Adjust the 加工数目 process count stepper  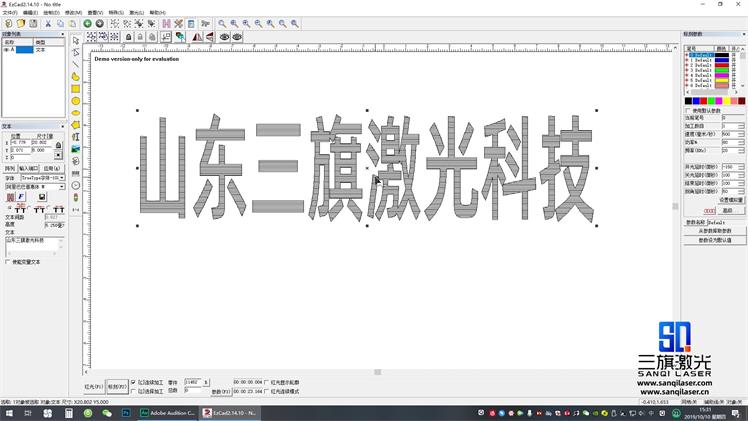point(741,126)
